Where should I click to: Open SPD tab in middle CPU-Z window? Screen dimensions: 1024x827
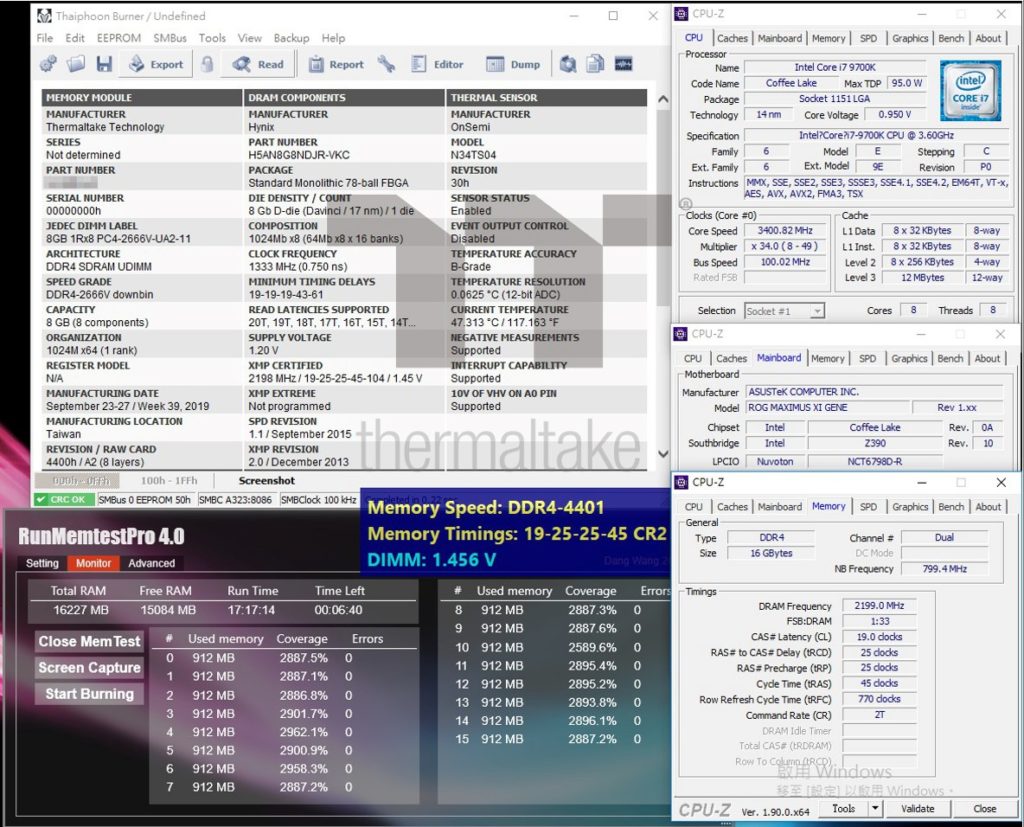pos(867,359)
